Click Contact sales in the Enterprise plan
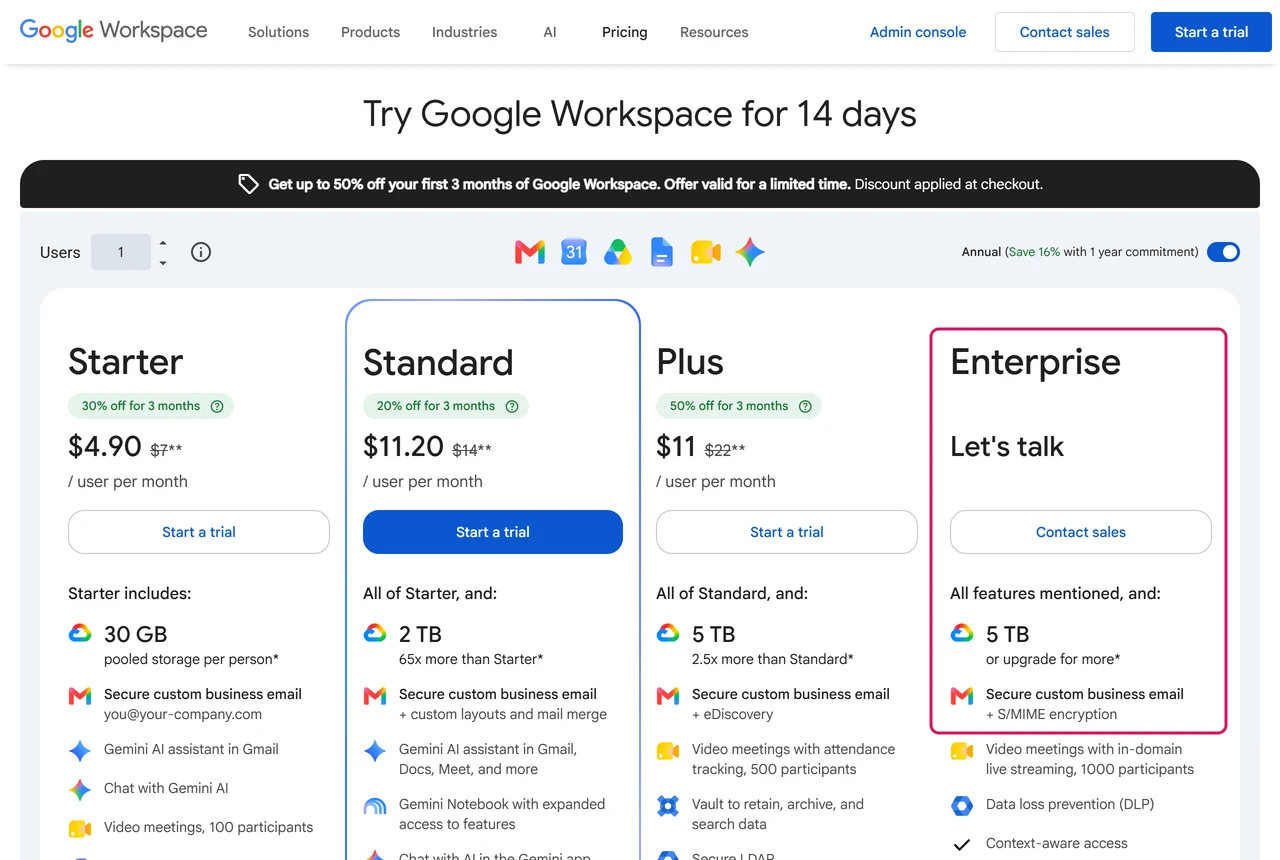This screenshot has width=1280, height=860. click(1081, 532)
